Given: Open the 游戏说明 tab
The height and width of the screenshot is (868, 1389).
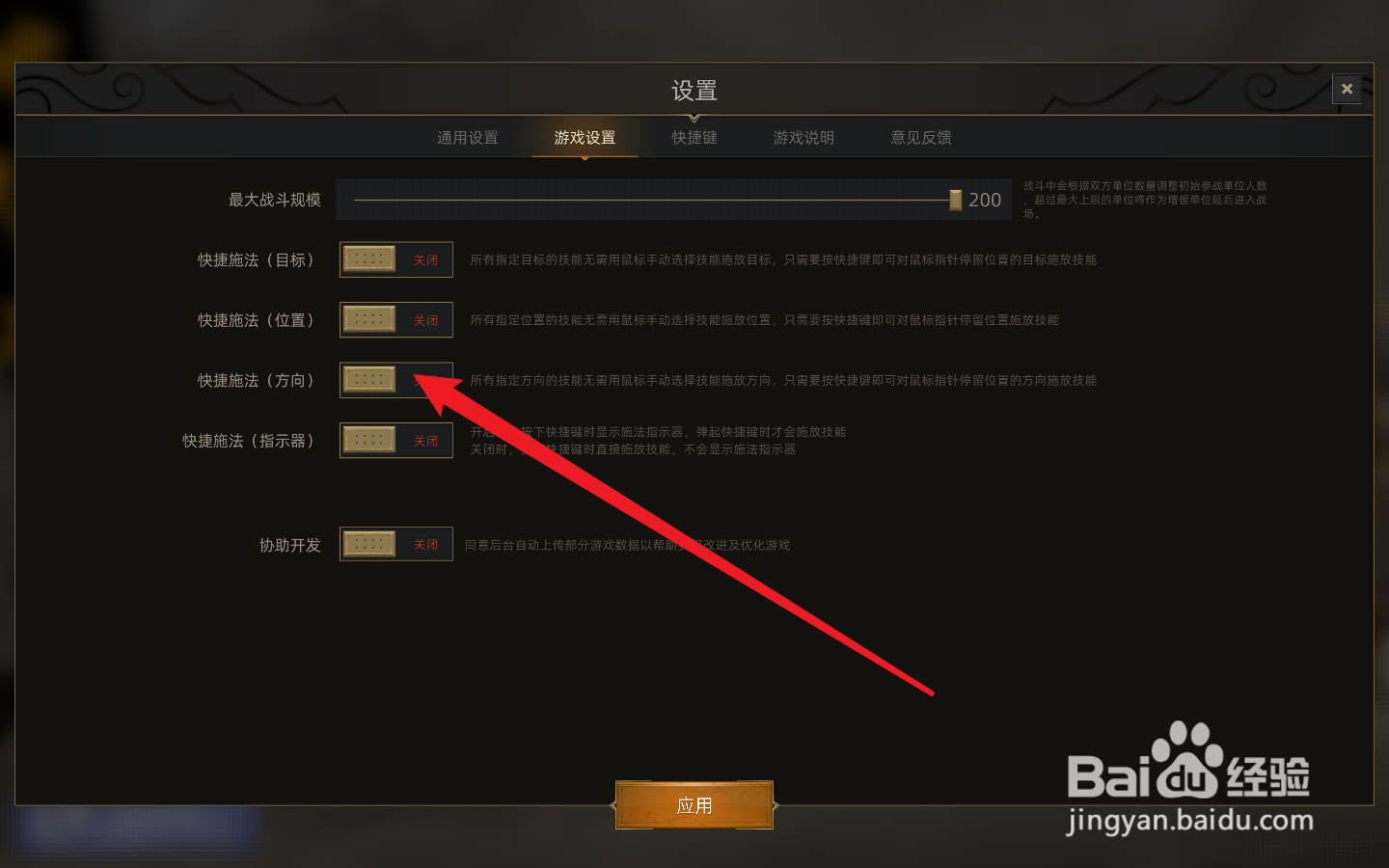Looking at the screenshot, I should (x=803, y=138).
